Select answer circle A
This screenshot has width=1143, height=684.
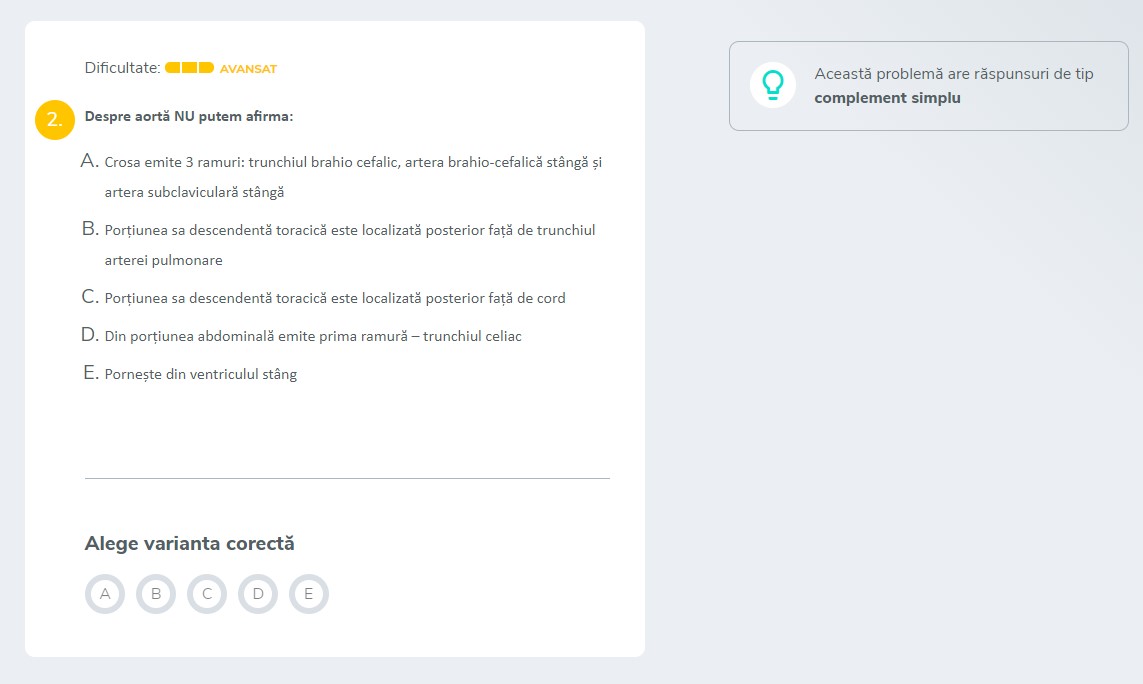click(105, 594)
